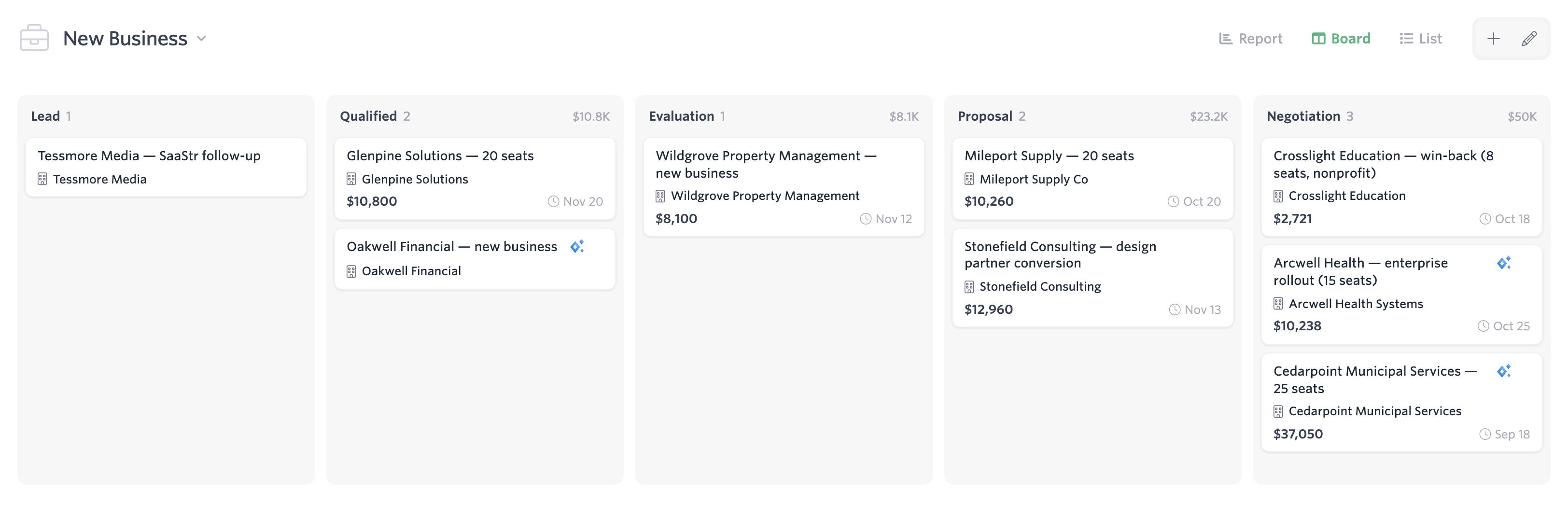
Task: Click the Negotiation column header
Action: point(1303,116)
